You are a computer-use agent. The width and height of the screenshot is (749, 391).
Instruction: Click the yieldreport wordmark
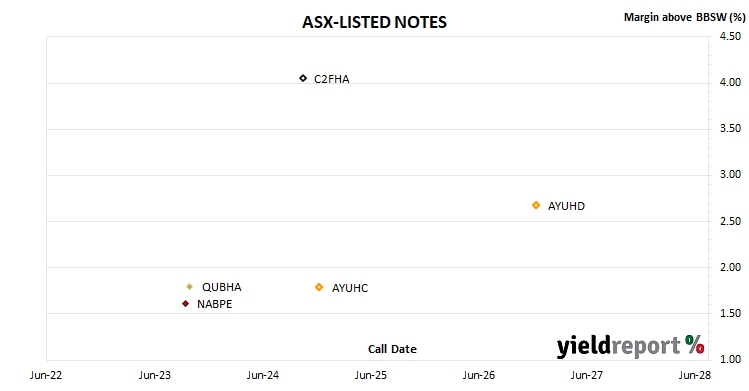click(618, 346)
